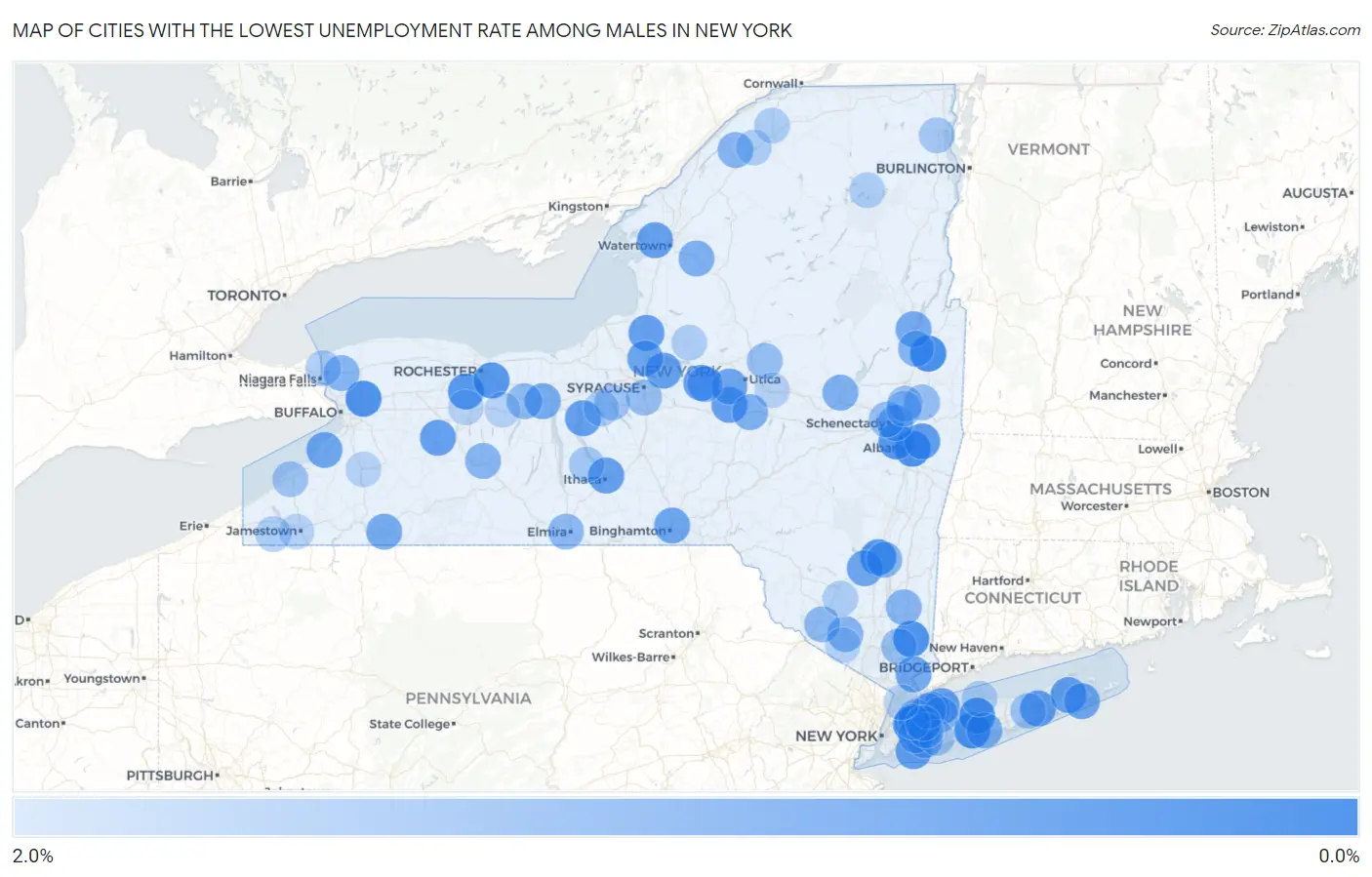Screen dimensions: 1372x877
Task: Click the Elmira map label
Action: pyautogui.click(x=547, y=532)
